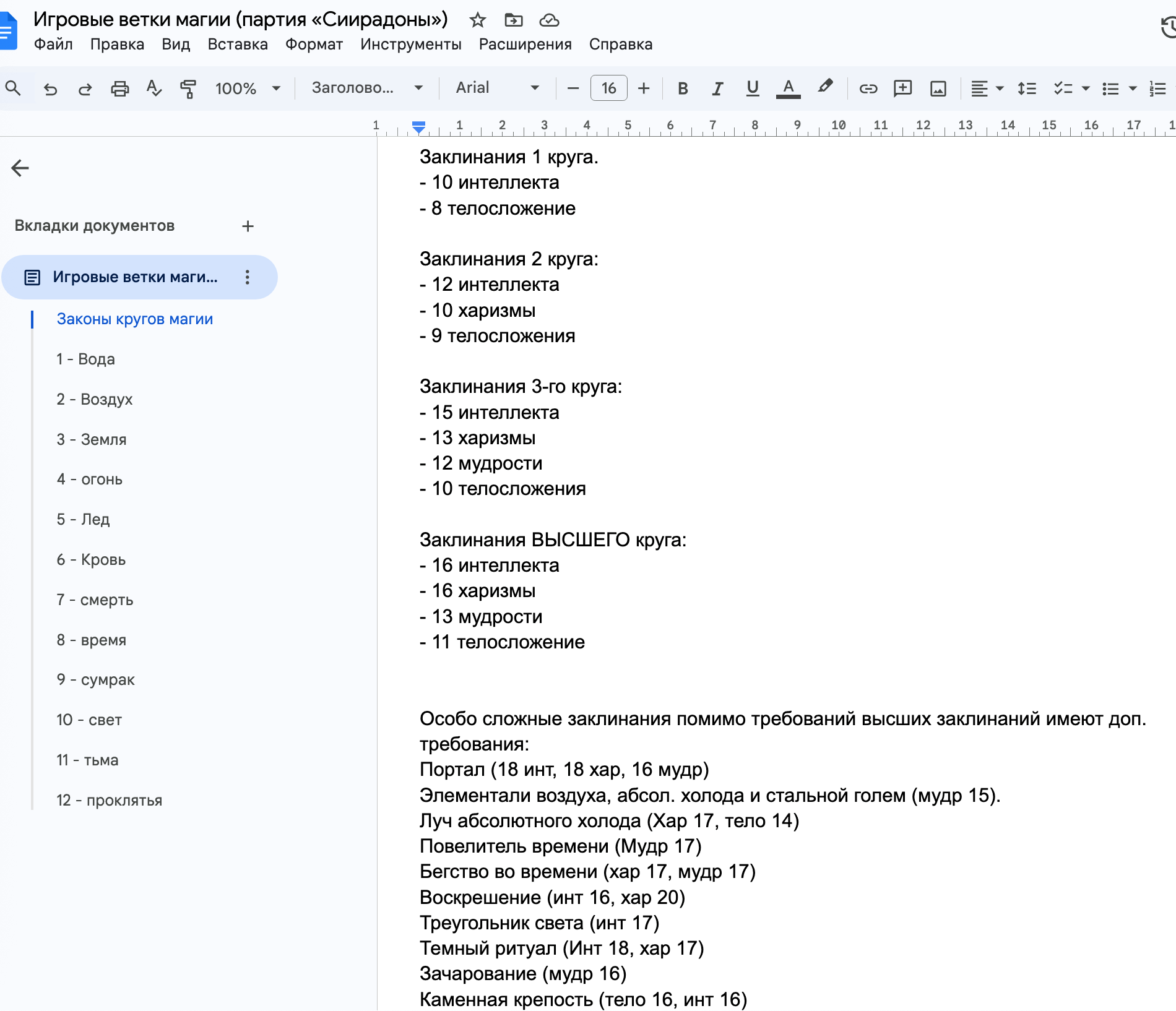Click the Insert image icon

point(938,88)
